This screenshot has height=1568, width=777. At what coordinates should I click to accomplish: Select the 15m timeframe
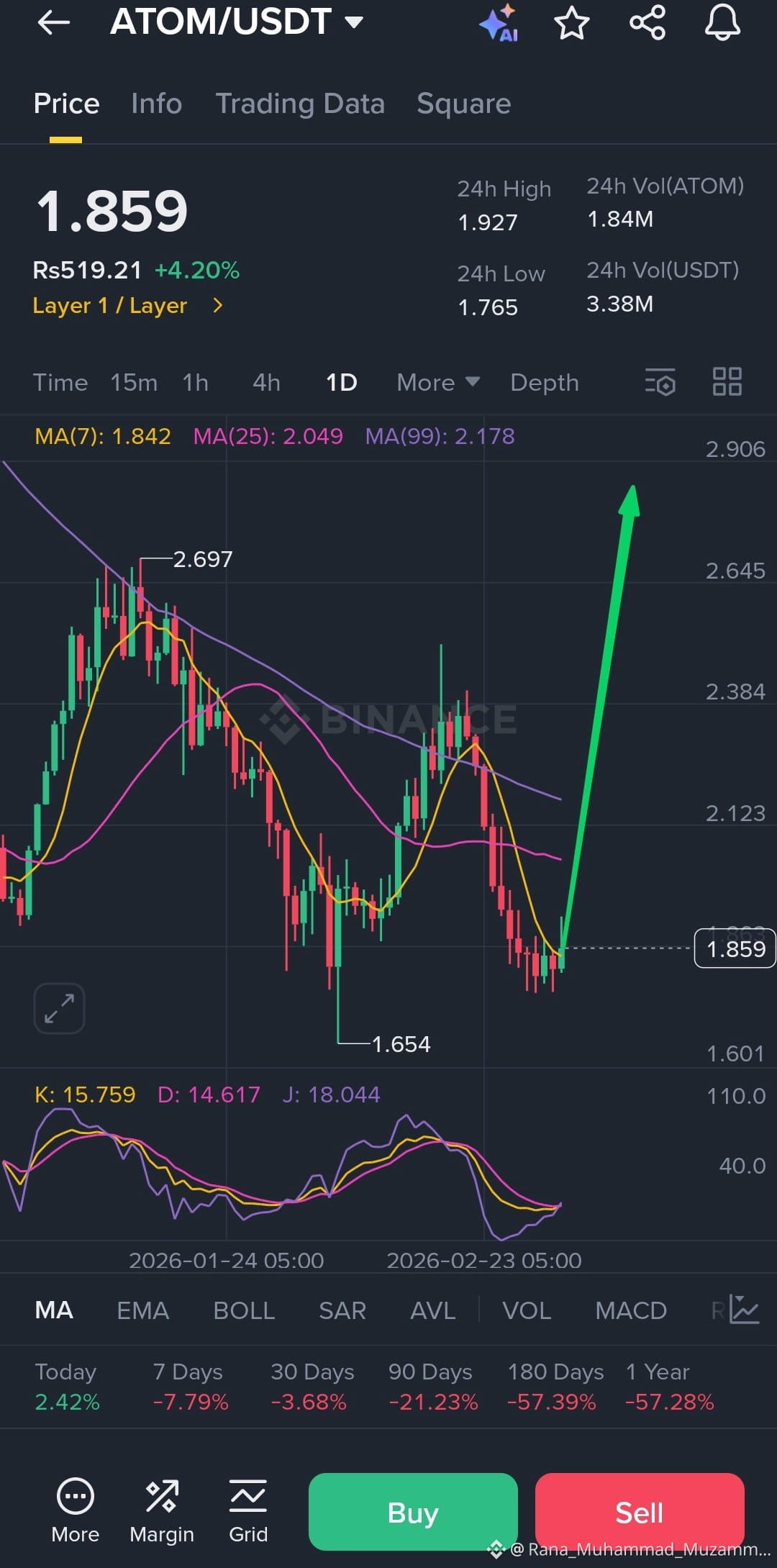click(x=134, y=382)
